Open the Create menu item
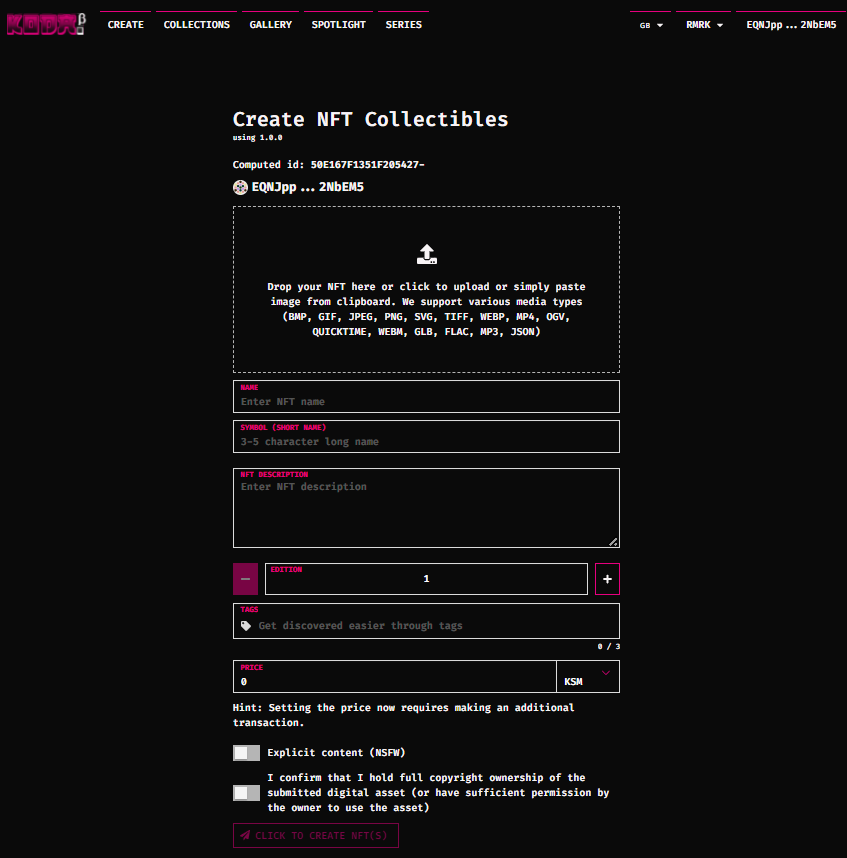Viewport: 847px width, 858px height. [125, 24]
